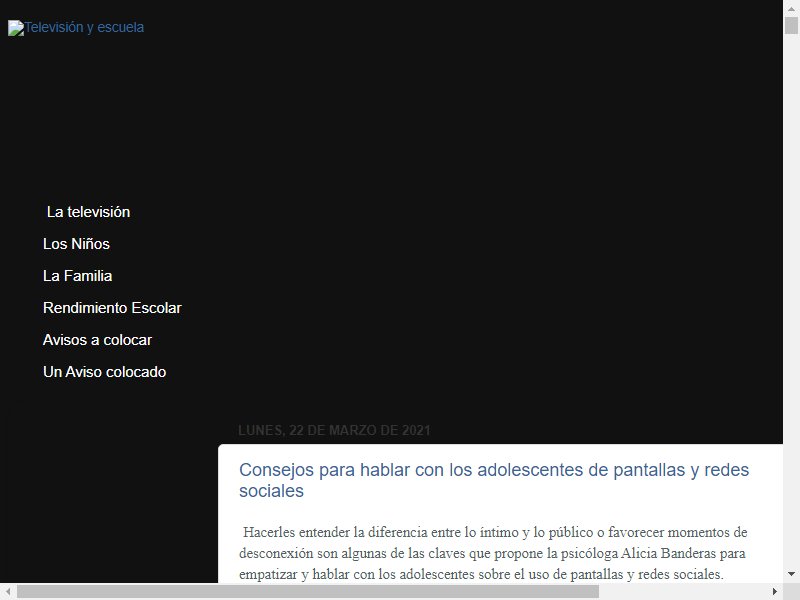Click the horizontal scrollbar thumb

point(308,592)
